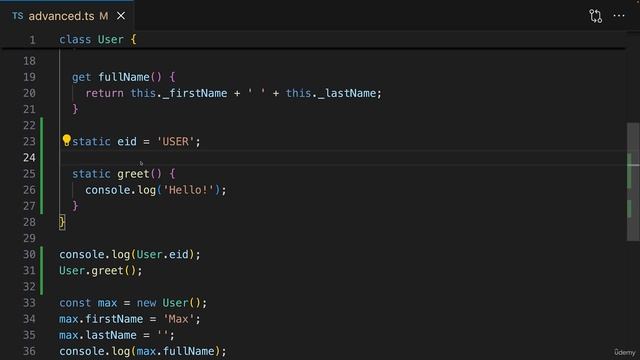Viewport: 640px width, 360px height.
Task: Click line number 33 in the gutter
Action: click(29, 303)
